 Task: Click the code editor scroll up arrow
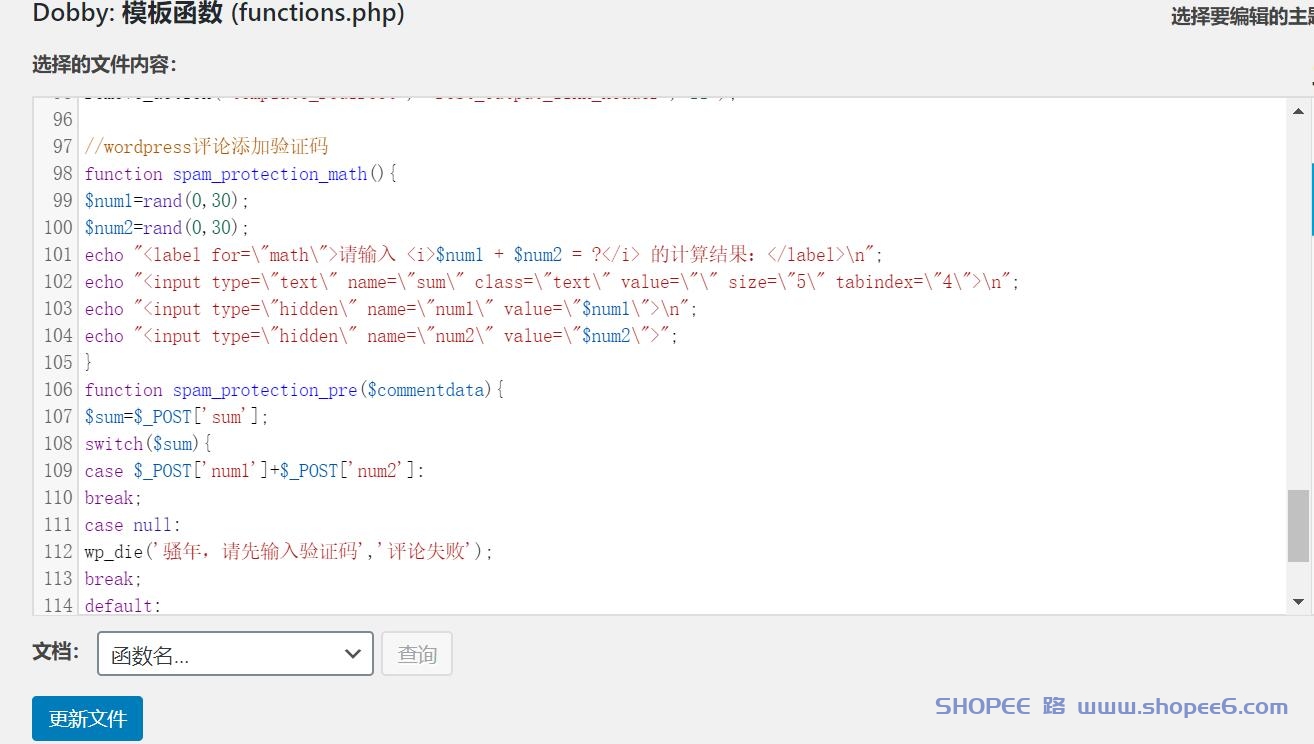pos(1299,111)
